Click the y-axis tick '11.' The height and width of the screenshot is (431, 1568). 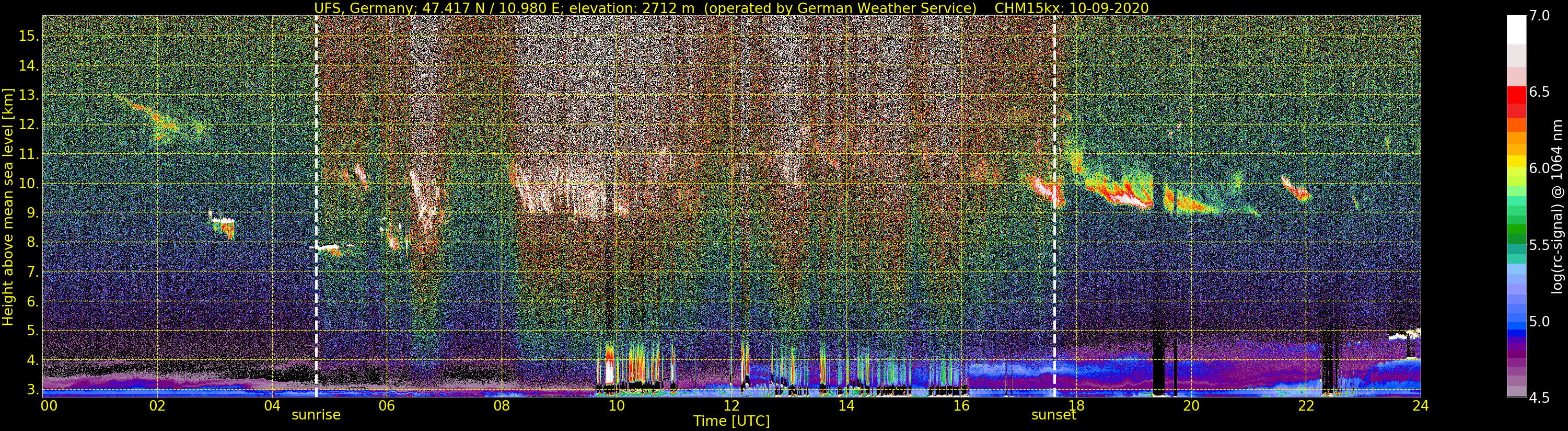click(x=29, y=154)
